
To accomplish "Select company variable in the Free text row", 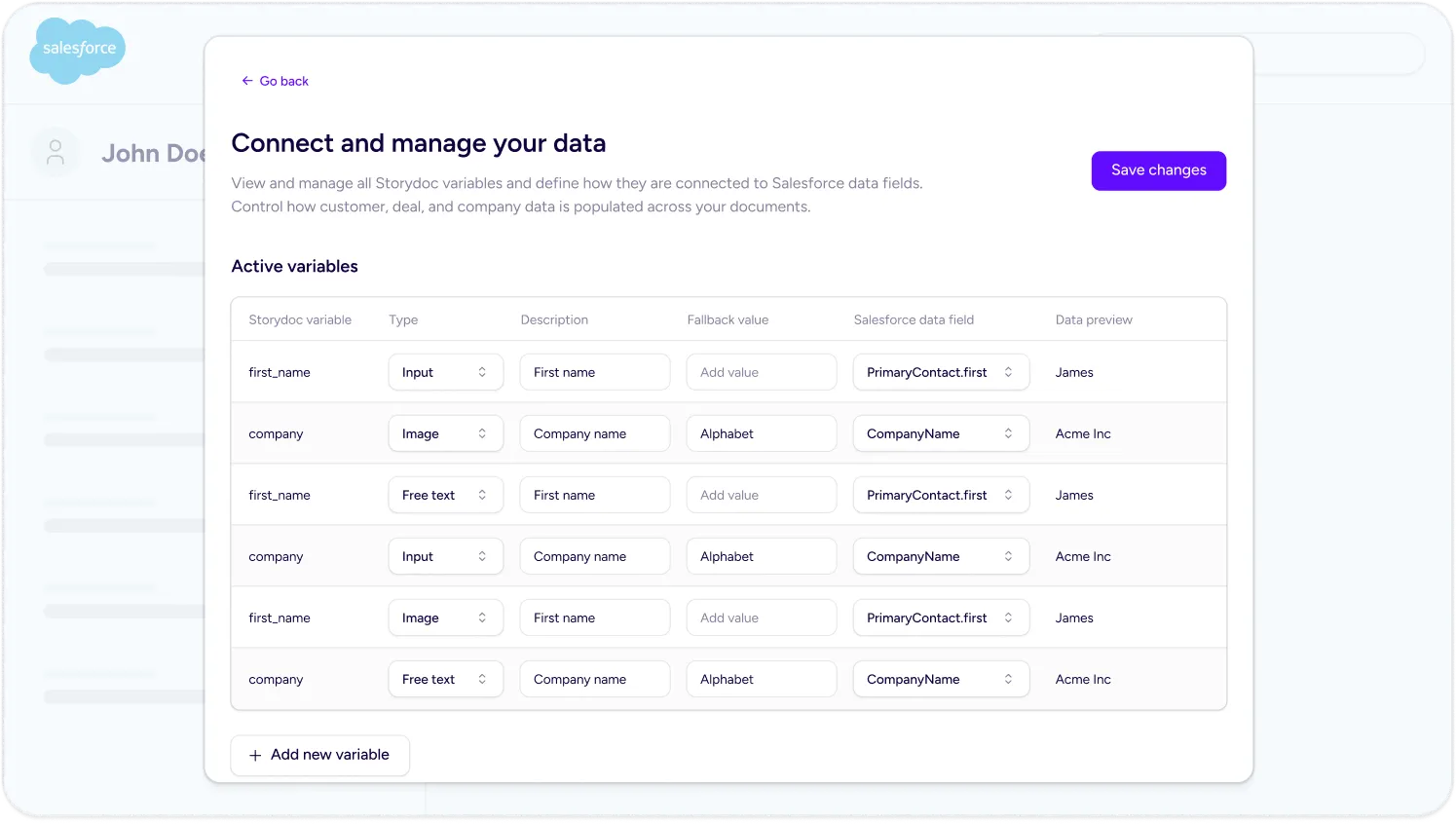I will click(x=276, y=679).
